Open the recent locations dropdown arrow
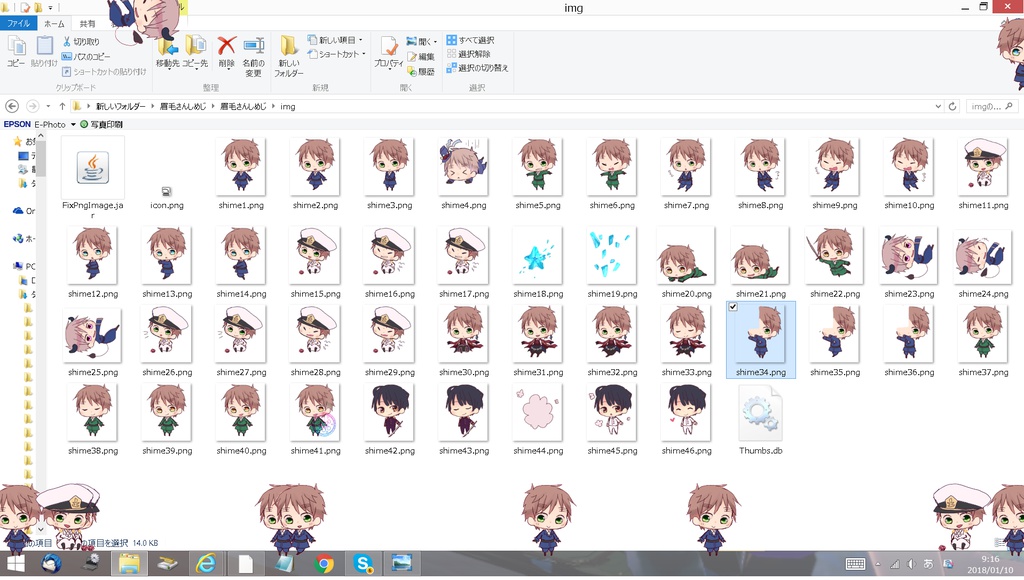The height and width of the screenshot is (580, 1024). pyautogui.click(x=48, y=106)
